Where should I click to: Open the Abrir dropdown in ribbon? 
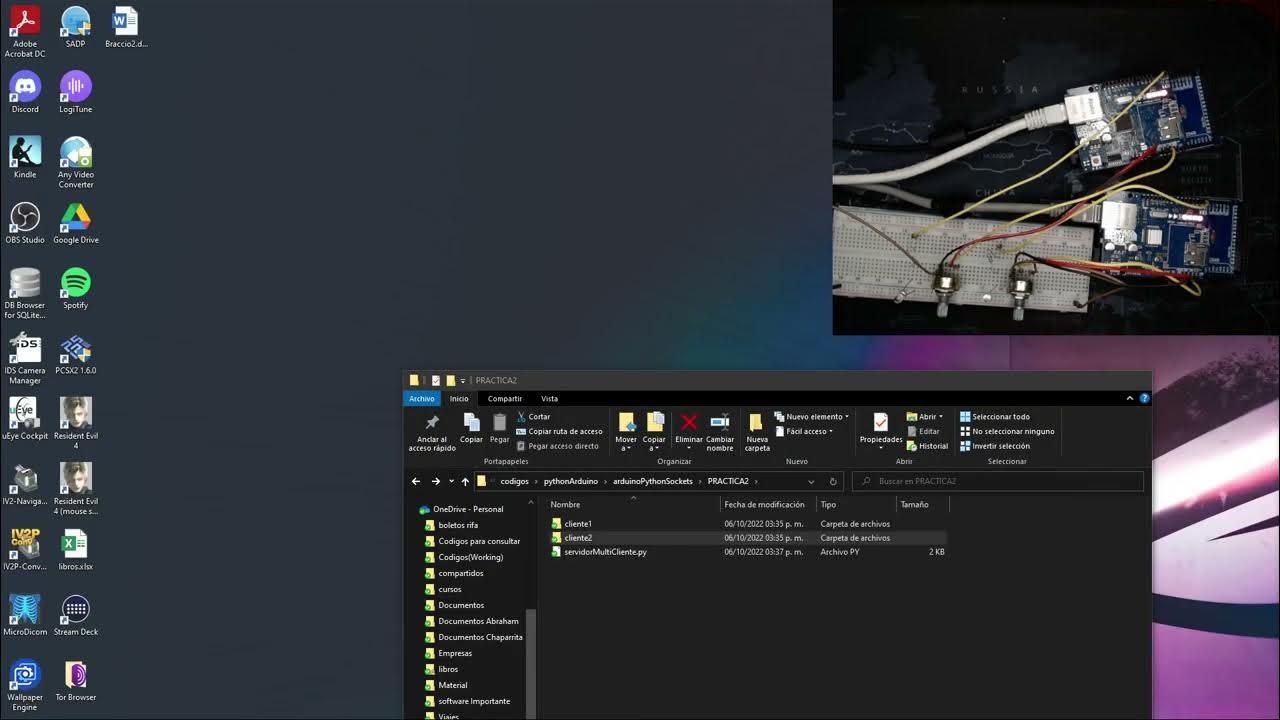point(924,417)
